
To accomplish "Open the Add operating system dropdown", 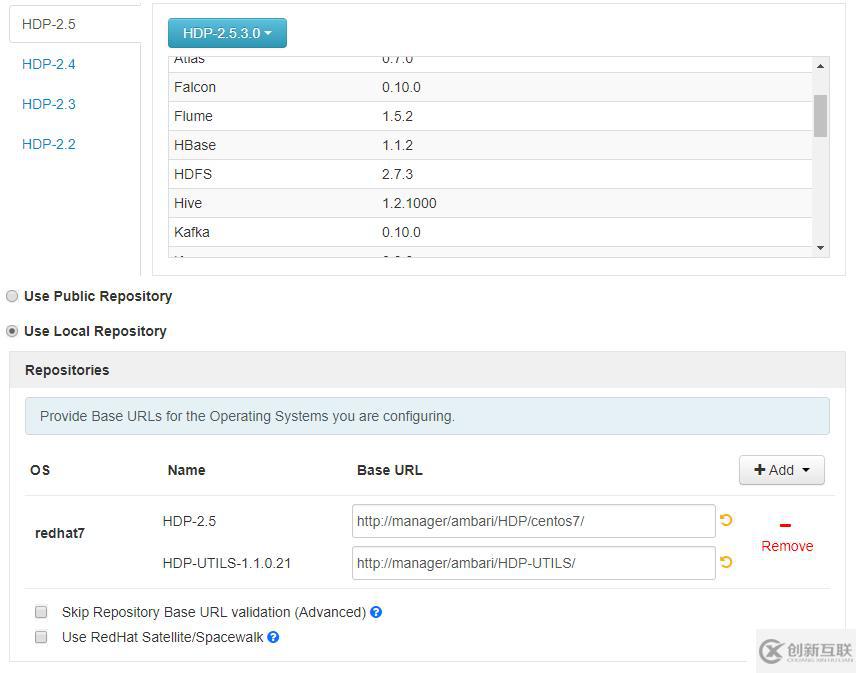I will [782, 470].
